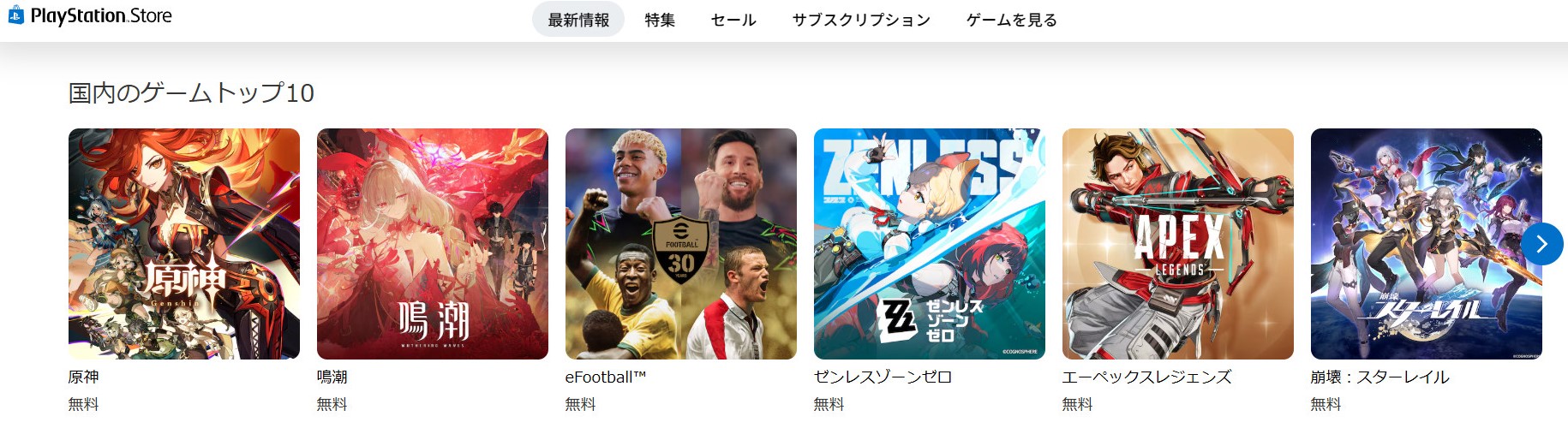1568x422 pixels.
Task: Open the セール tab
Action: (733, 19)
